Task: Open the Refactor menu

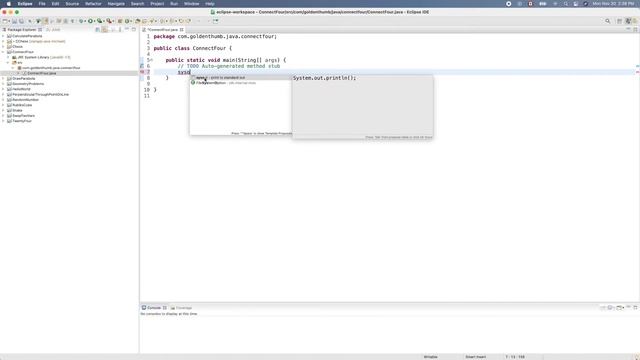Action: pyautogui.click(x=93, y=4)
